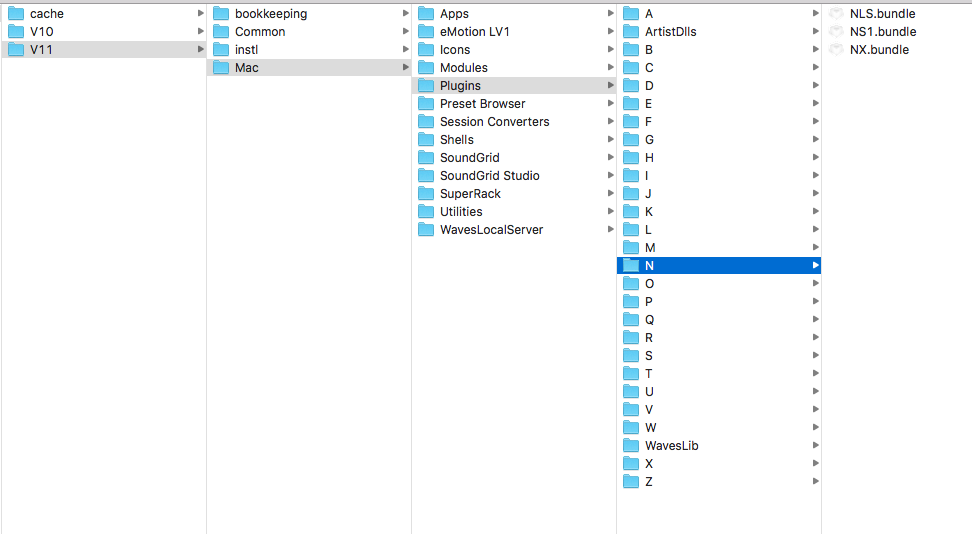972x534 pixels.
Task: Click the NX.bundle file icon
Action: [836, 50]
